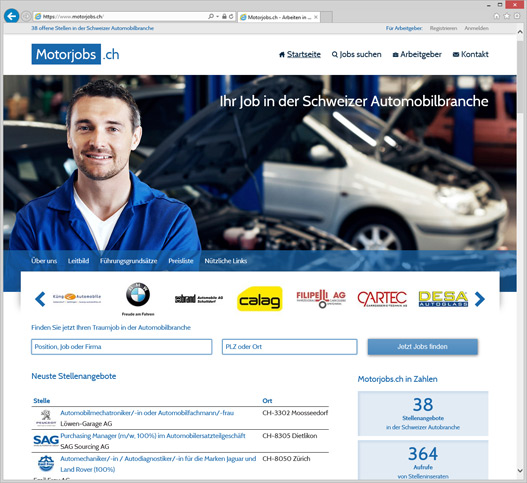Open the Purchasing Manager job listing
The width and height of the screenshot is (527, 483).
point(153,436)
